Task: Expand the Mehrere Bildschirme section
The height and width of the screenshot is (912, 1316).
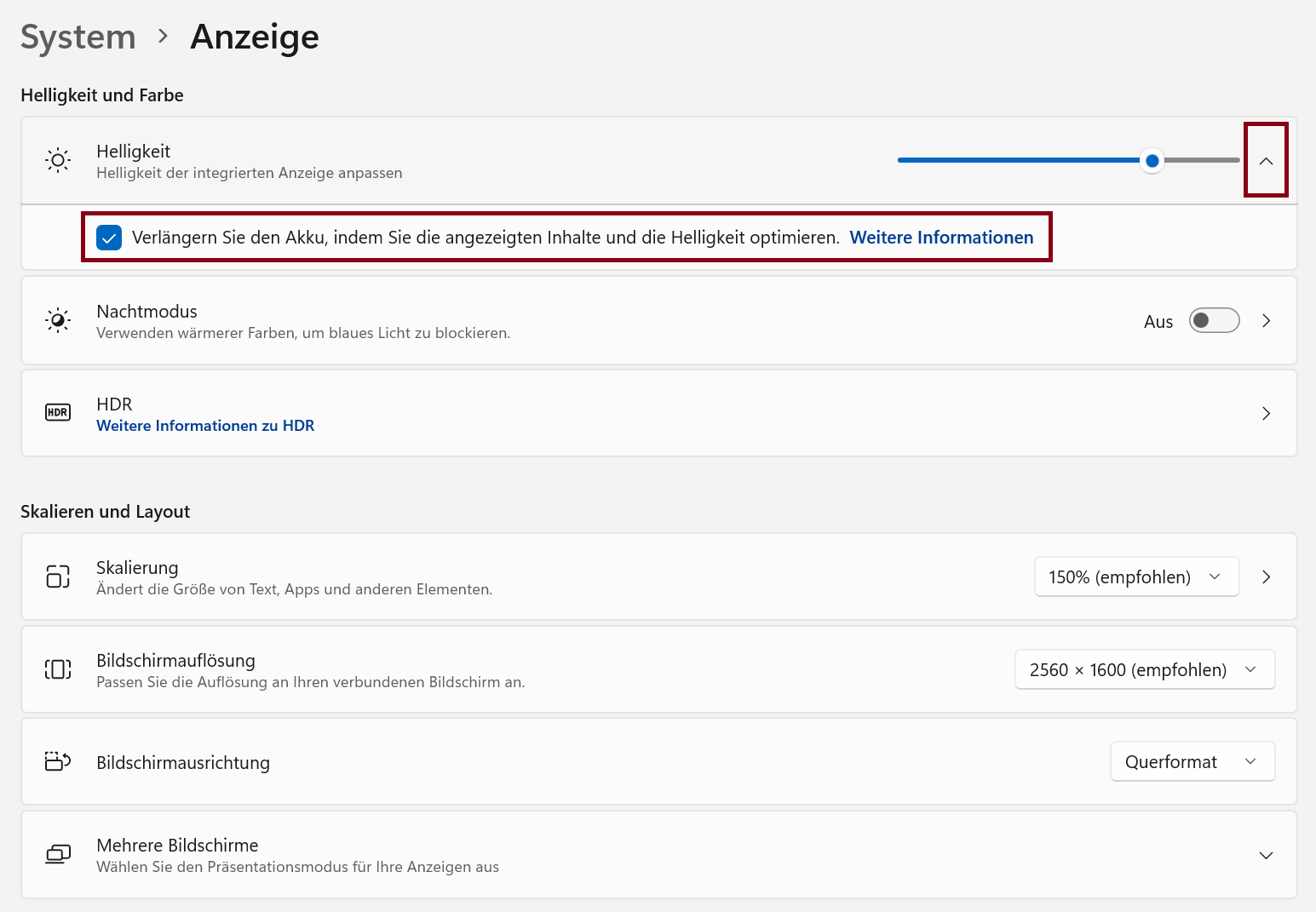Action: (x=1266, y=855)
